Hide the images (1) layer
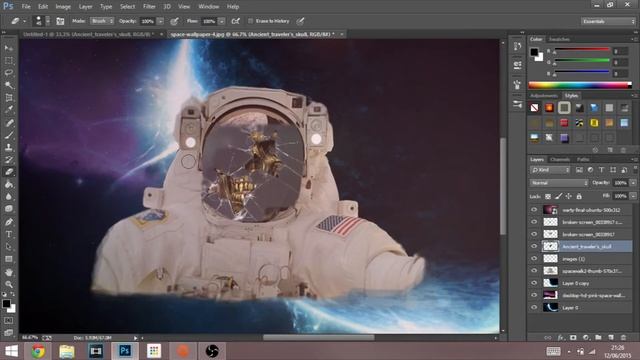This screenshot has width=640, height=360. (534, 258)
